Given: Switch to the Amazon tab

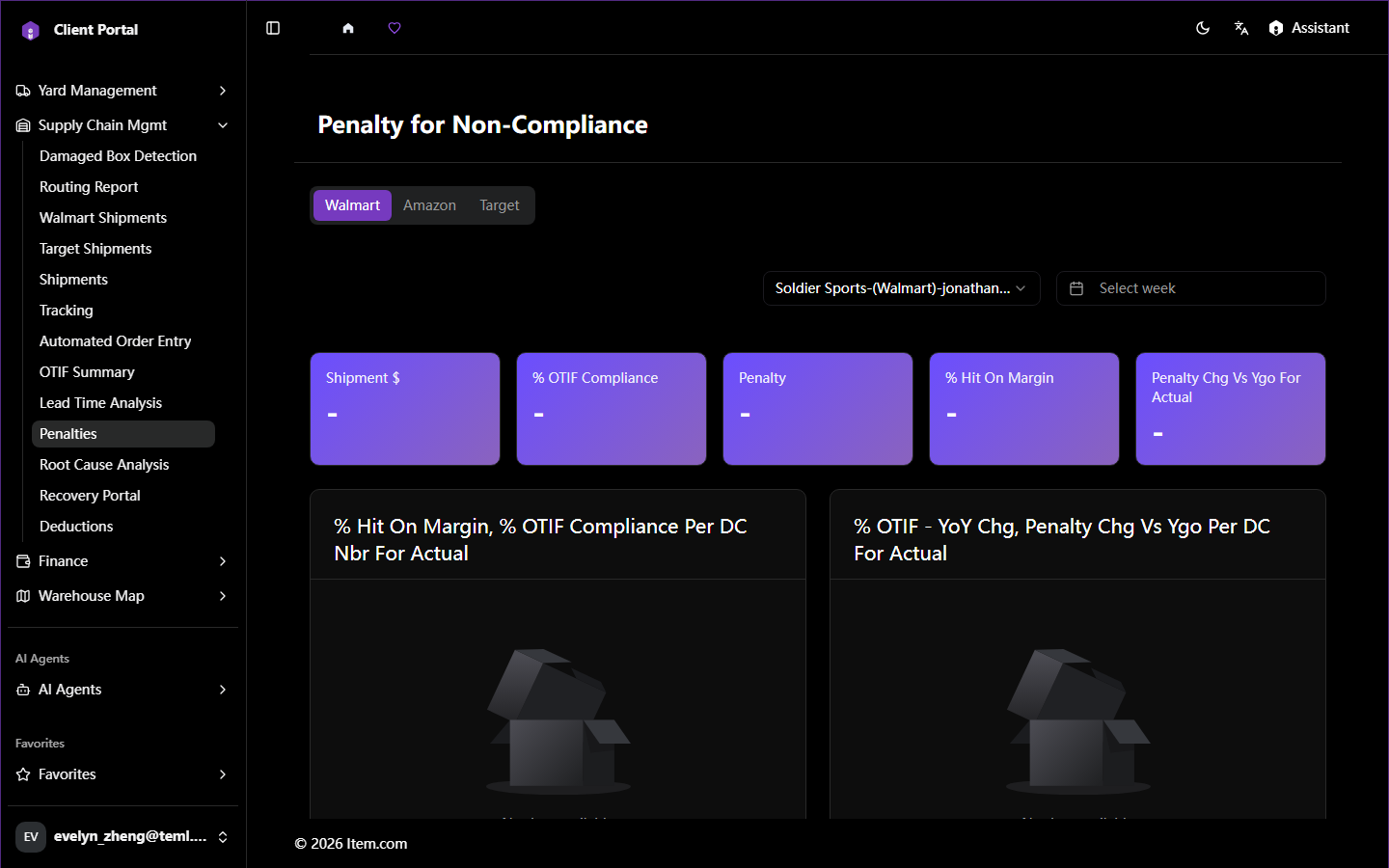Looking at the screenshot, I should point(429,205).
